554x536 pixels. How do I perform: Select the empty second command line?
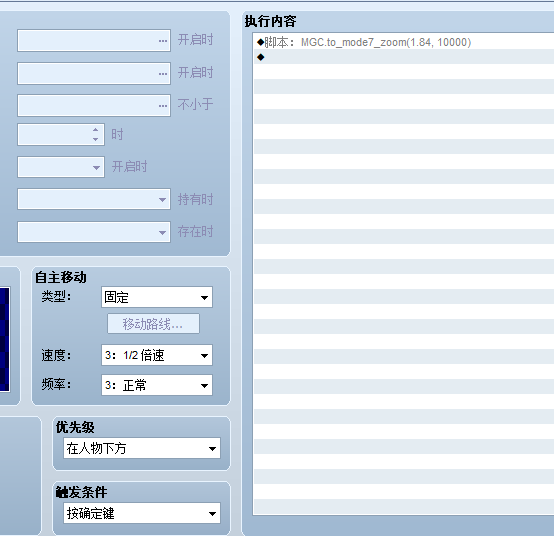click(403, 57)
